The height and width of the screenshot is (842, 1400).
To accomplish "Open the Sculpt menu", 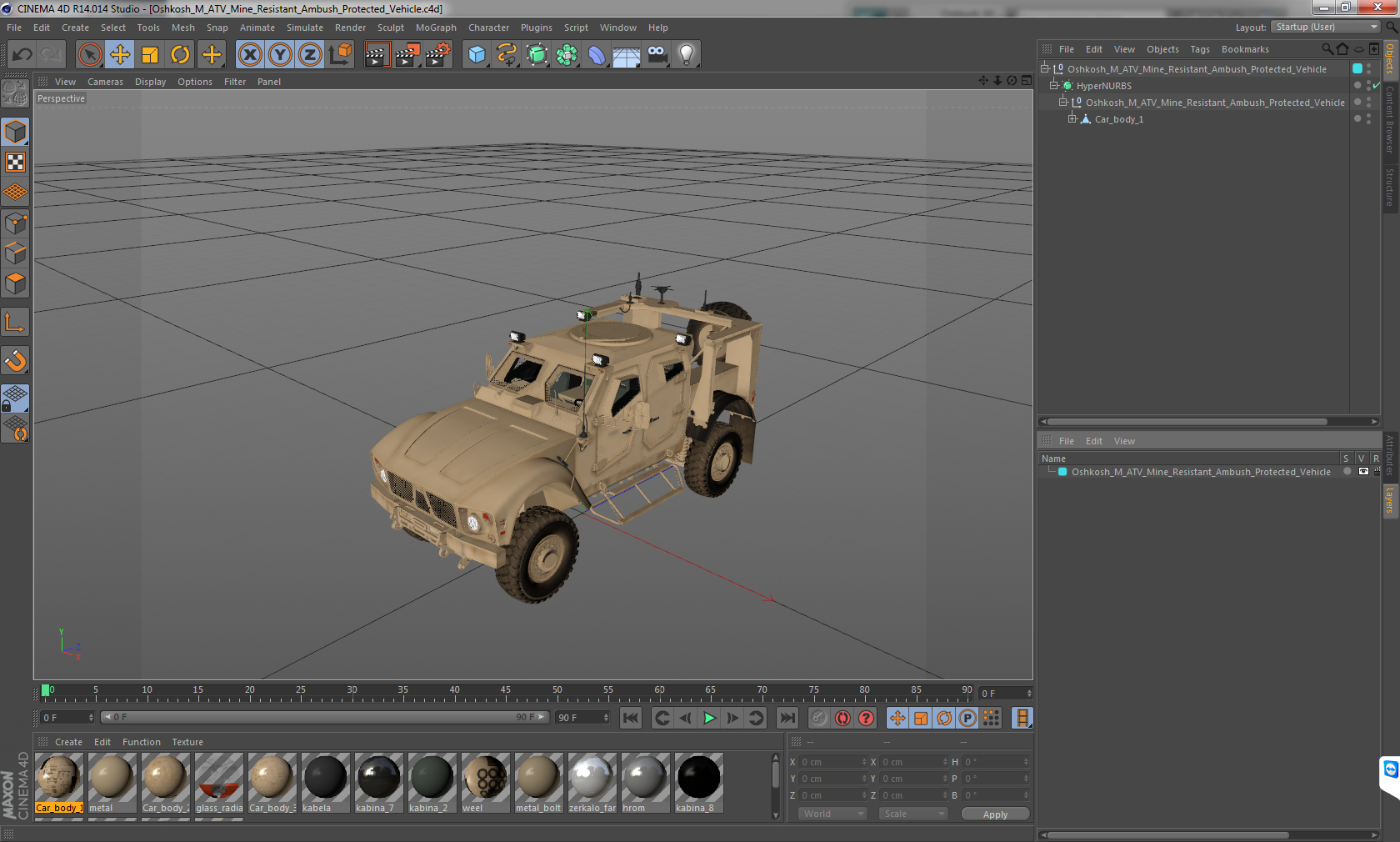I will pyautogui.click(x=390, y=28).
